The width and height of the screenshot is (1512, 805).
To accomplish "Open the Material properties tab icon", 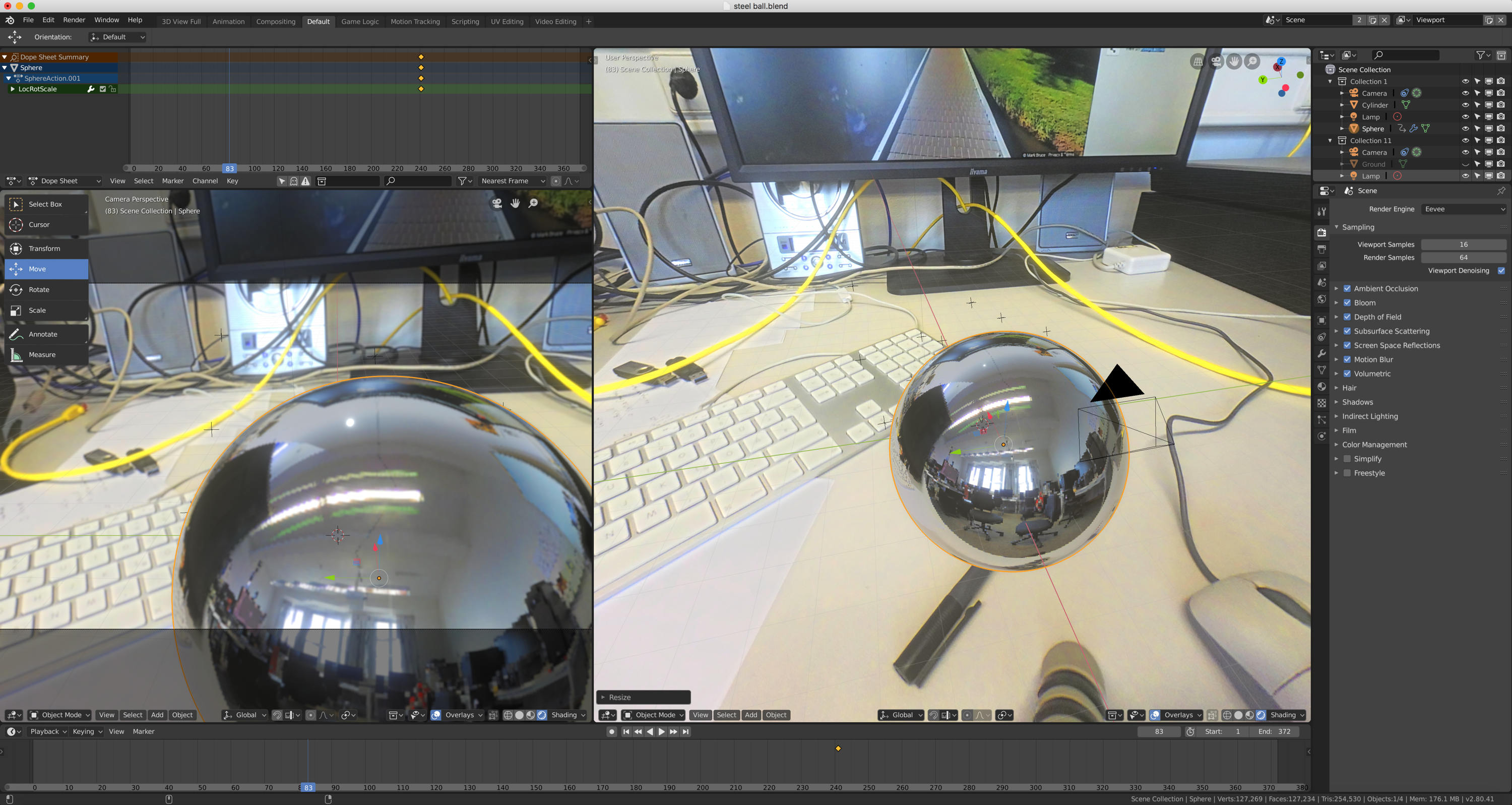I will pyautogui.click(x=1321, y=386).
